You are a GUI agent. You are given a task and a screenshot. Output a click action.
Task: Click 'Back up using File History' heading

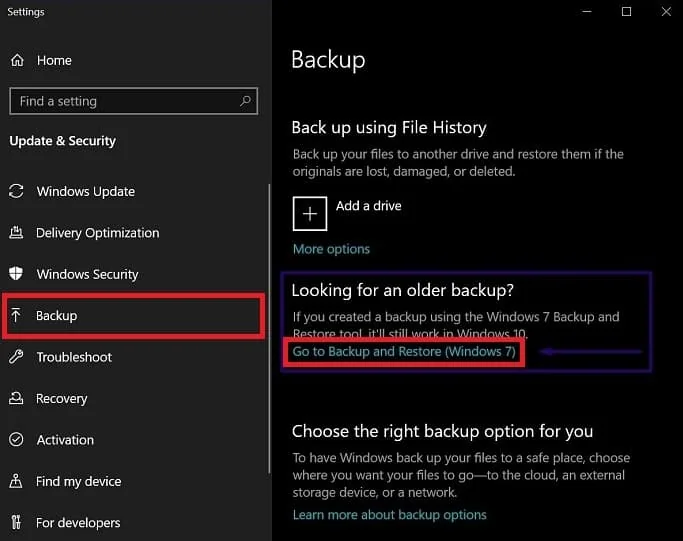(389, 128)
